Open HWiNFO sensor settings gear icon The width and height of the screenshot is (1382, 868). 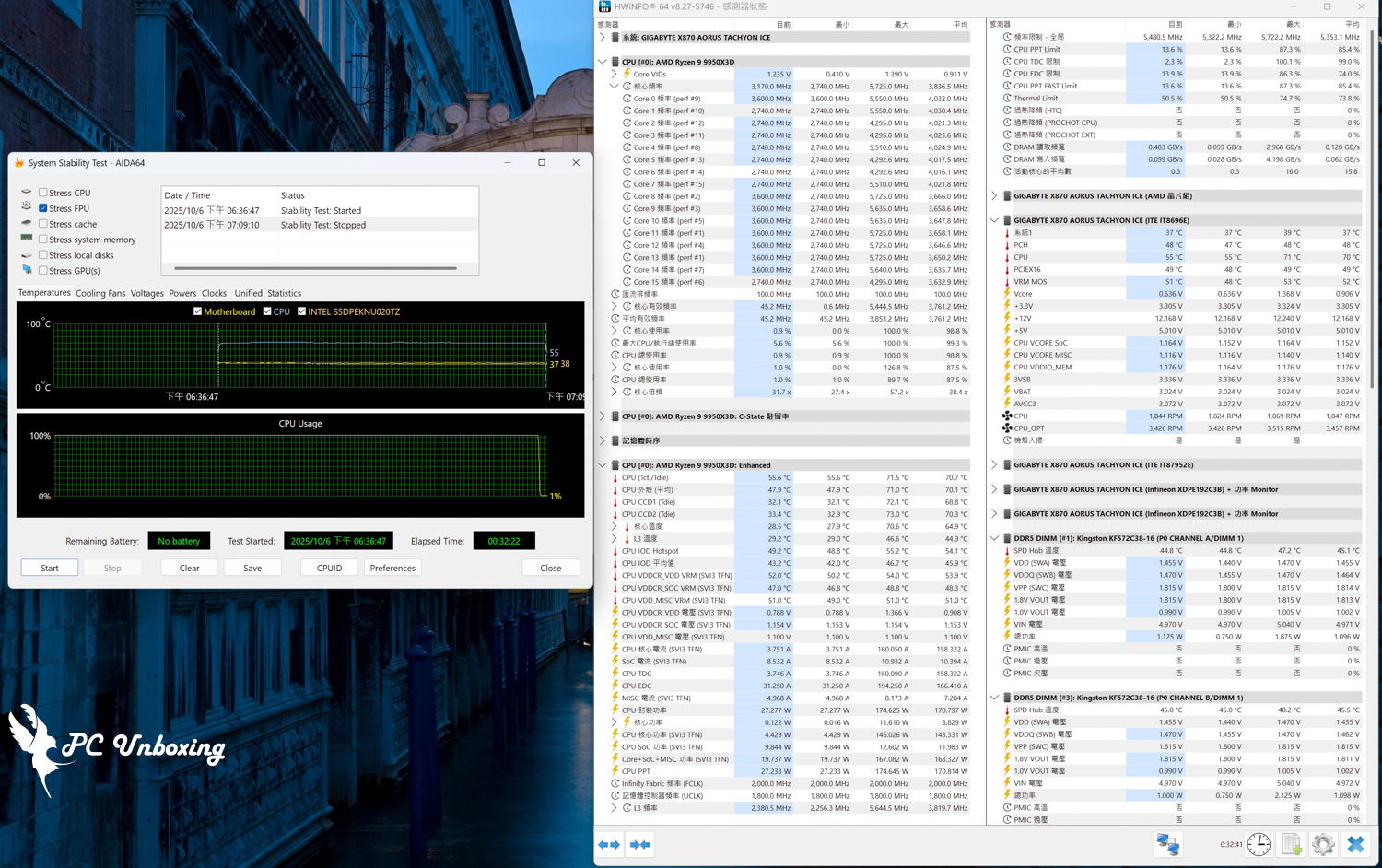[1323, 844]
